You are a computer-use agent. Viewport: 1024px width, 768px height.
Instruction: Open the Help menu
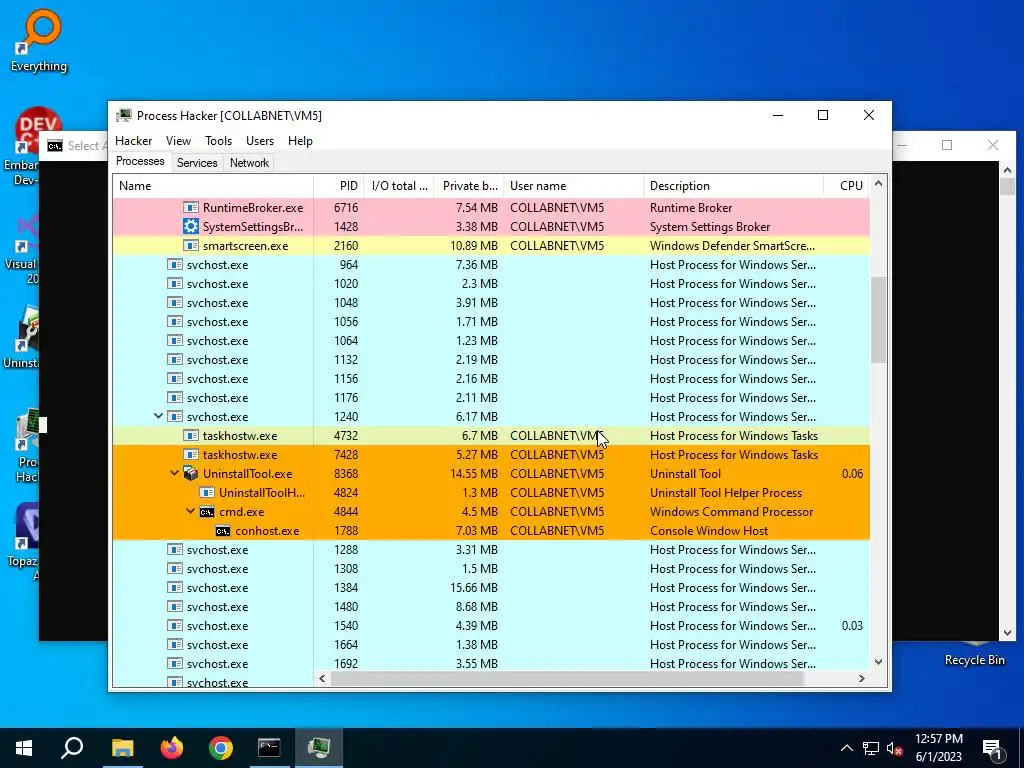(x=300, y=141)
